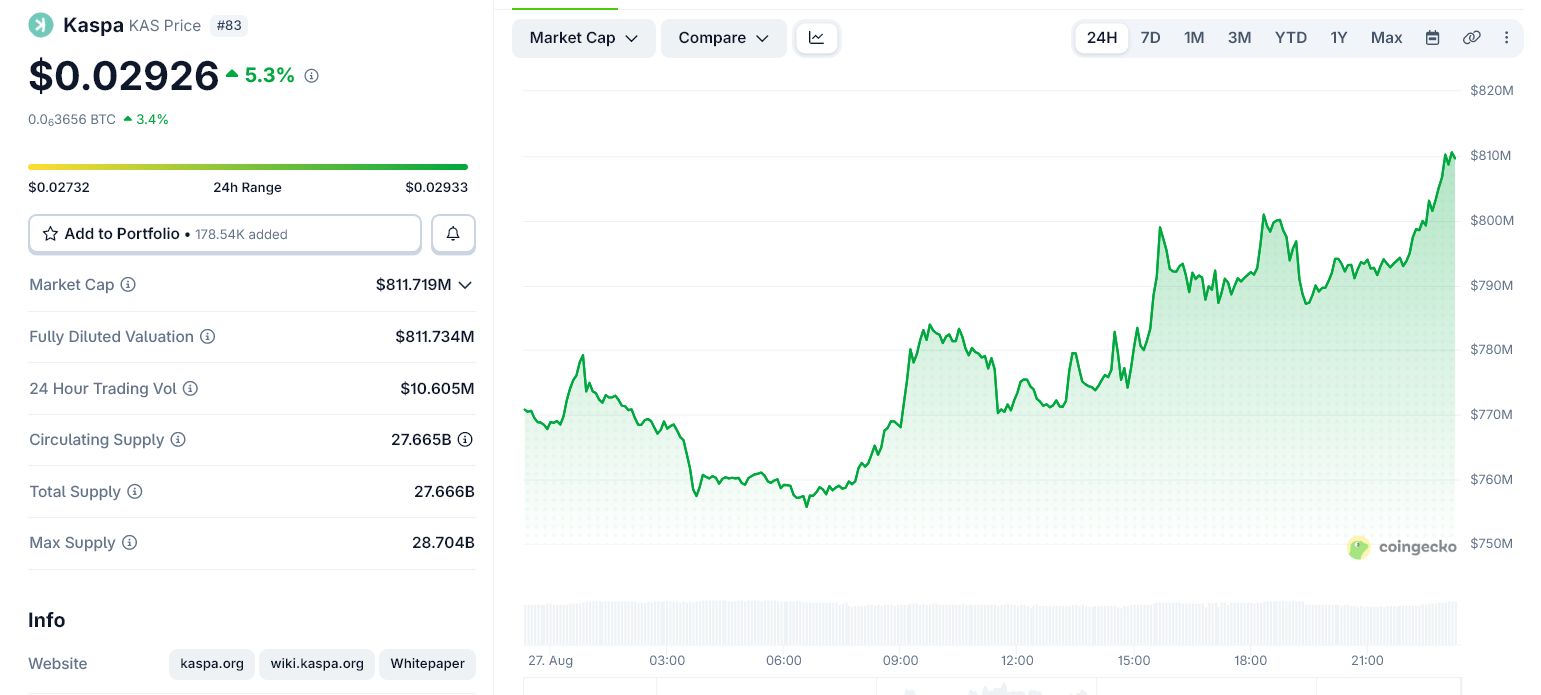
Task: Click the volume bars navigator below chart
Action: [990, 623]
